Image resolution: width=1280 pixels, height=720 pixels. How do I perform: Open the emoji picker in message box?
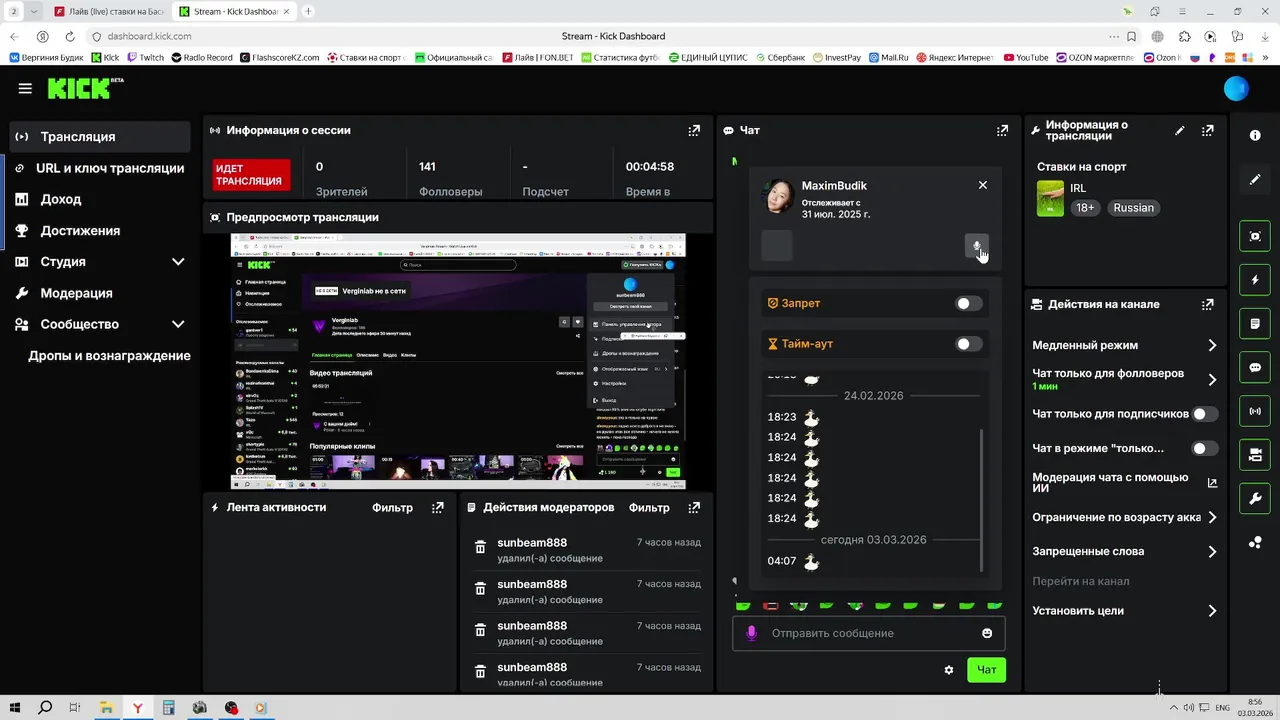tap(987, 633)
